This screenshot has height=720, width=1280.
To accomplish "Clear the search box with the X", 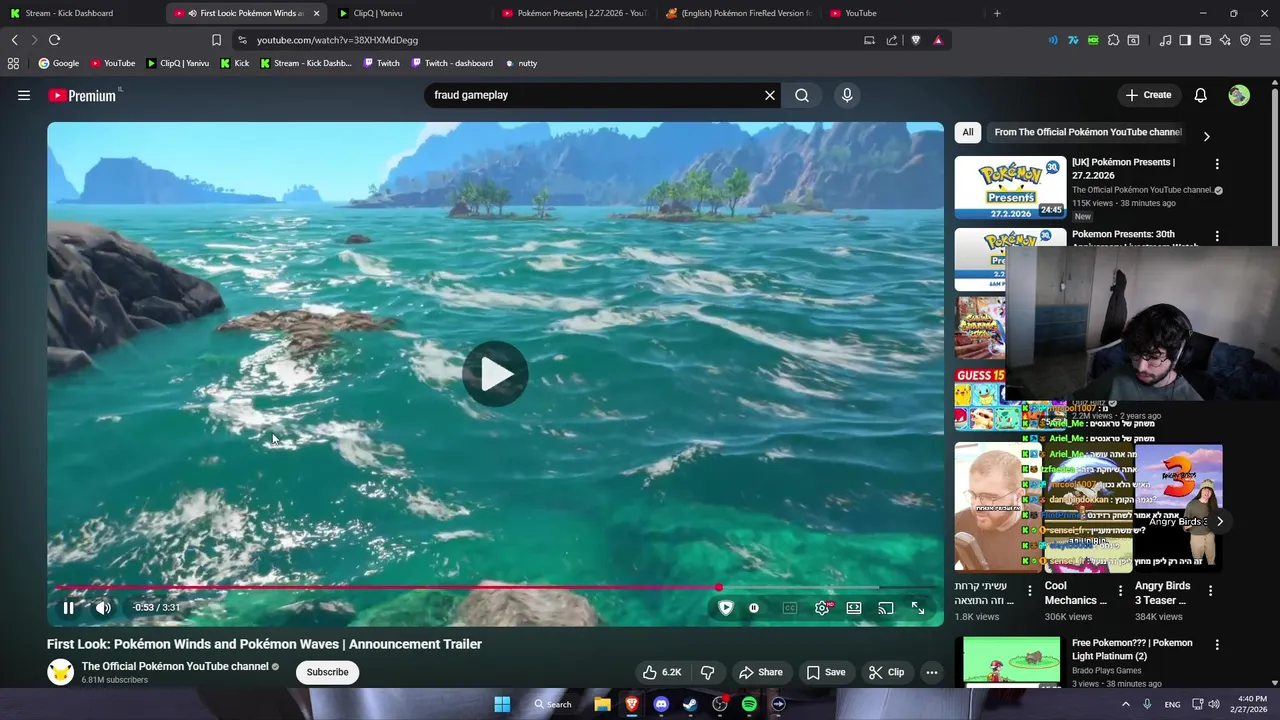I will [770, 95].
